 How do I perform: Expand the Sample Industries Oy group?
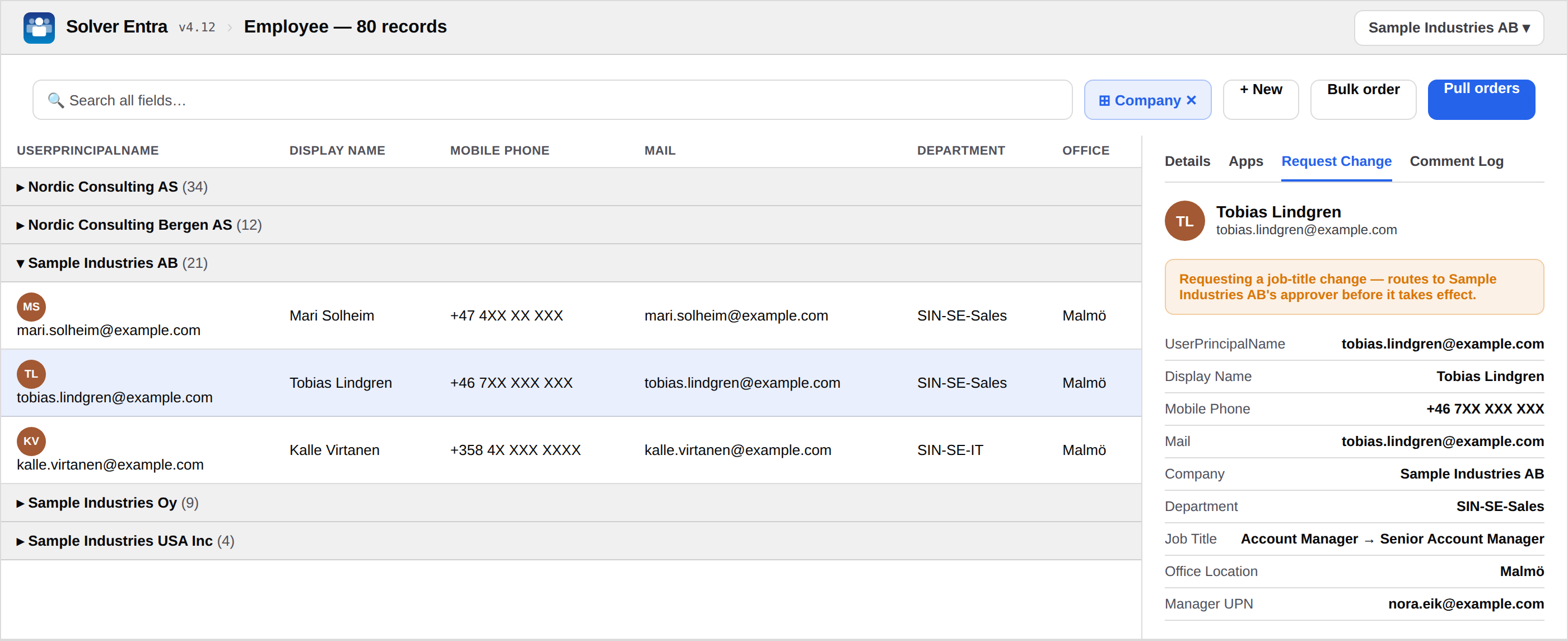click(x=20, y=503)
